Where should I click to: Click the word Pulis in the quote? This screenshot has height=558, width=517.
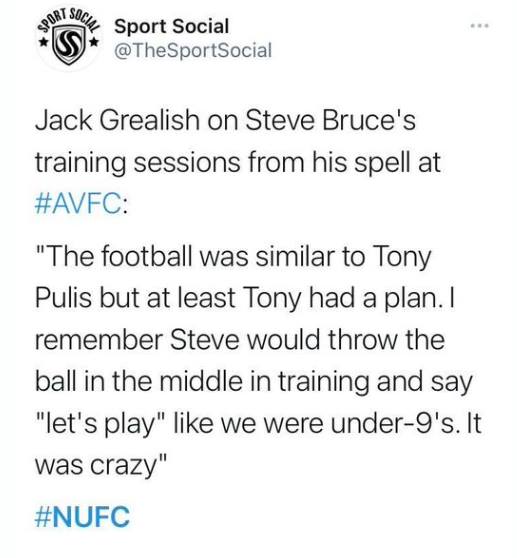[x=63, y=298]
